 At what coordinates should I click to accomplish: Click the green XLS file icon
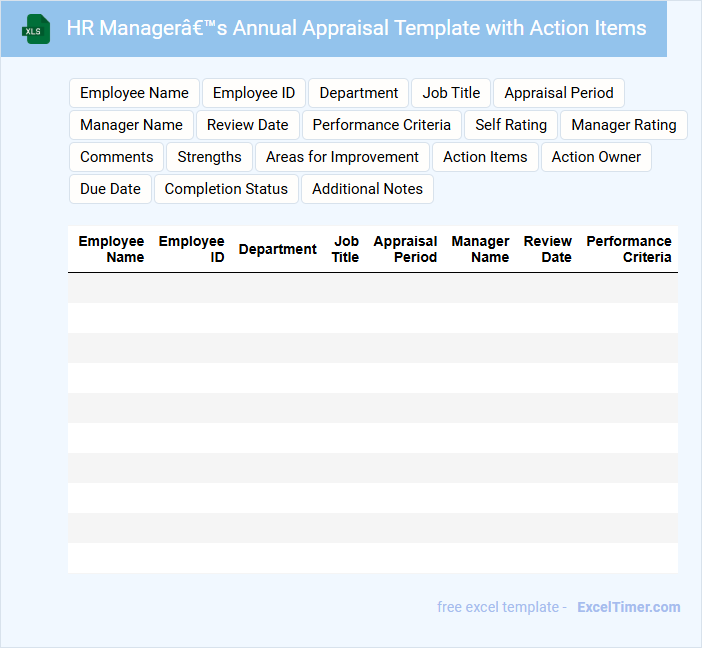click(36, 29)
